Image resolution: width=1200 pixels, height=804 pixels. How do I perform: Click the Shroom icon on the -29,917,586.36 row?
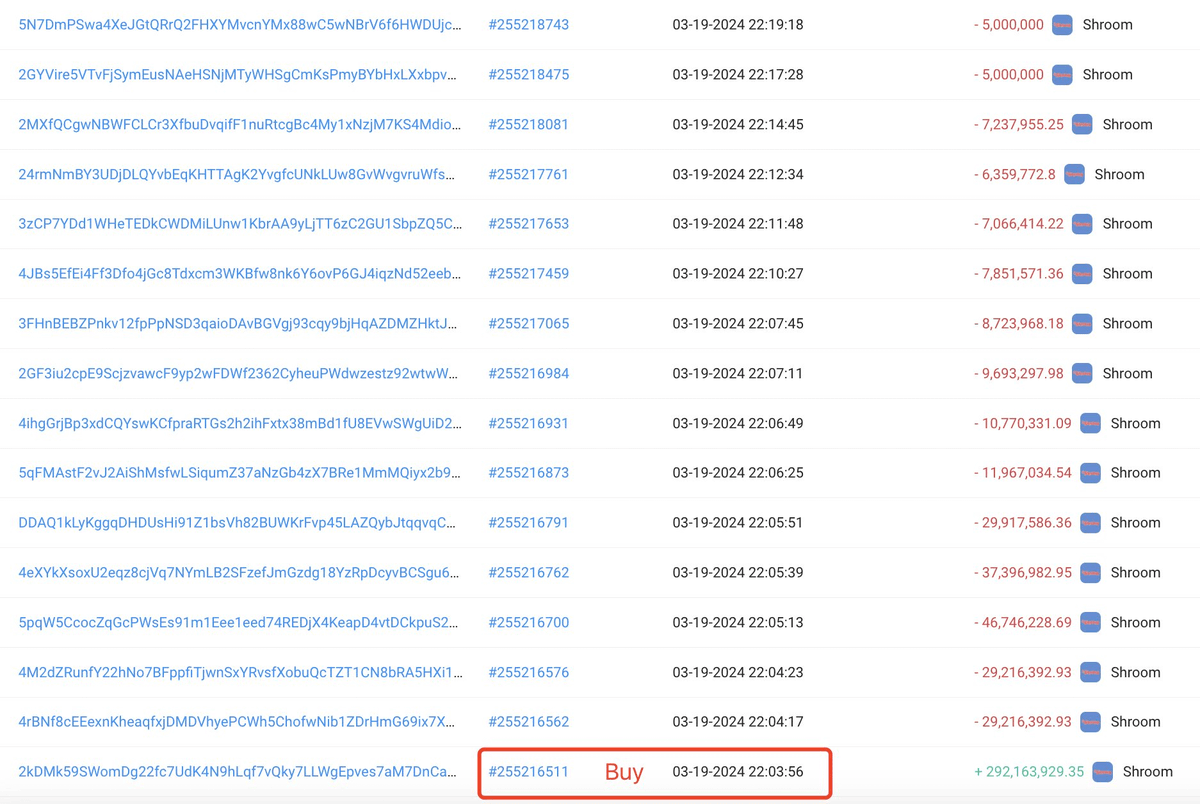[1090, 522]
